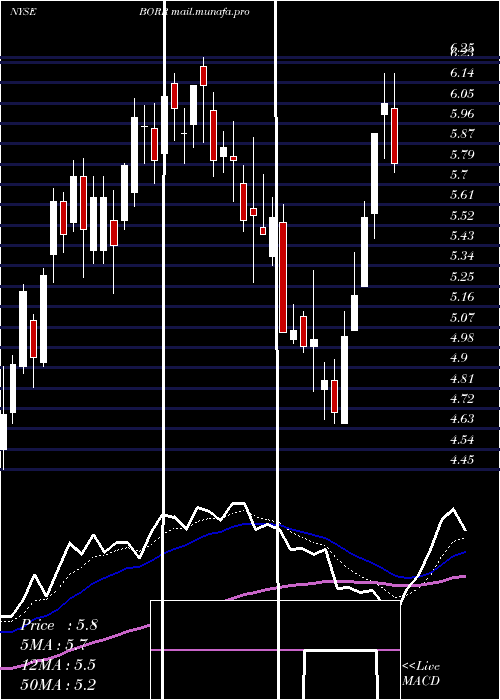Click the last red candlestick on the right
The width and height of the screenshot is (500, 700).
[395, 136]
